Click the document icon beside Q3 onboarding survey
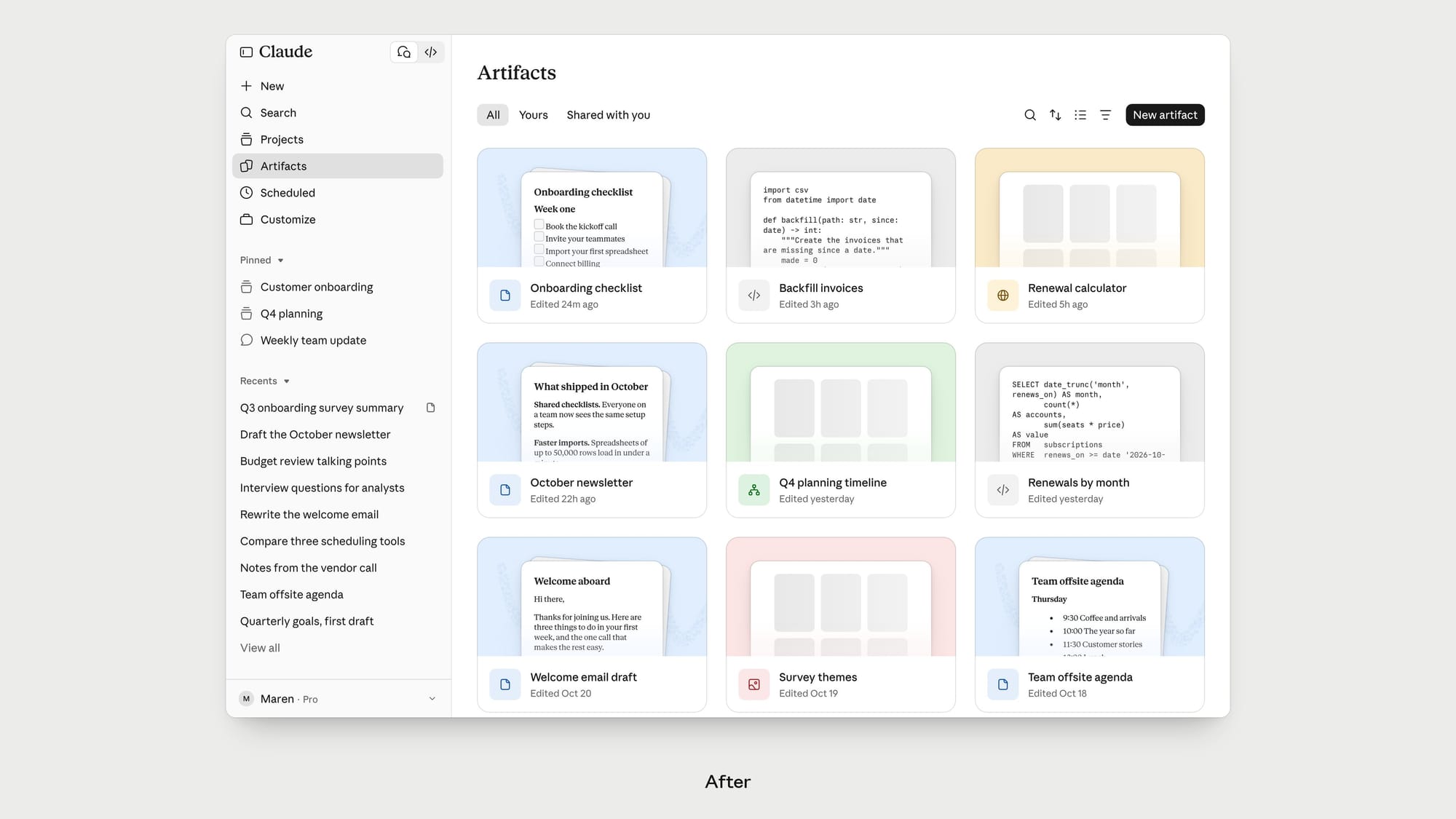The width and height of the screenshot is (1456, 819). click(x=431, y=408)
